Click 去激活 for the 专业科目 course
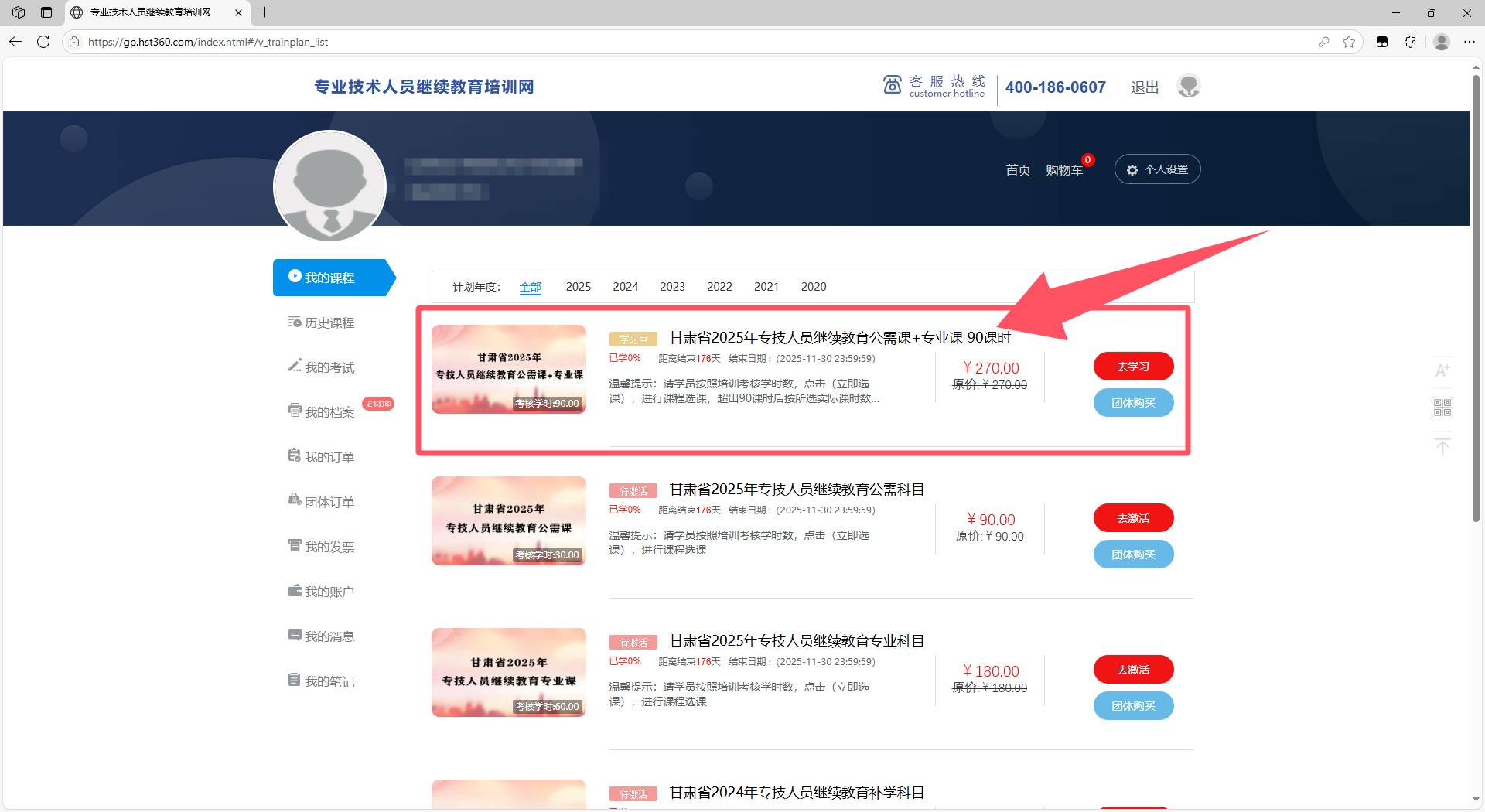Screen dimensions: 1485x812 point(1134,670)
